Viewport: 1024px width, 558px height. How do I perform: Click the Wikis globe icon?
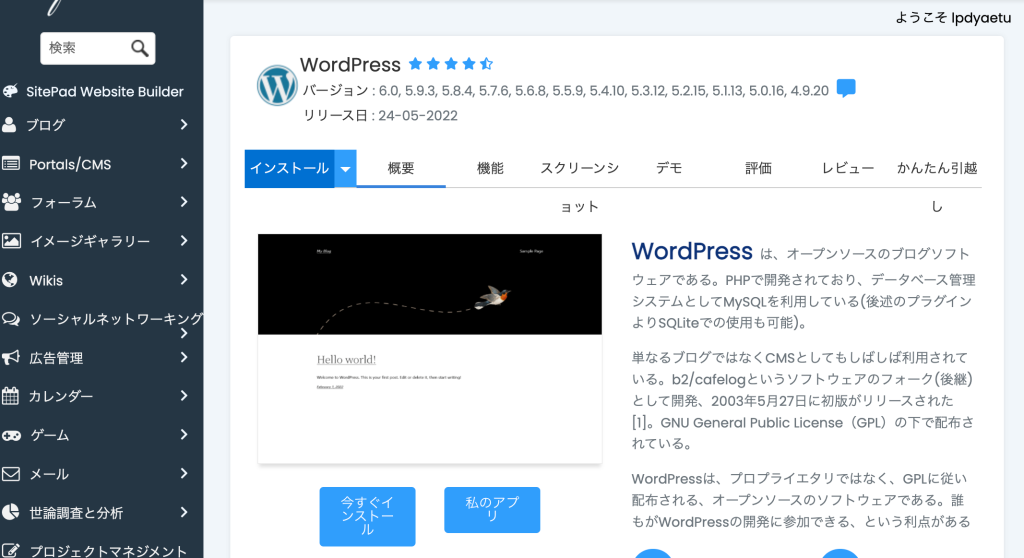[10, 280]
